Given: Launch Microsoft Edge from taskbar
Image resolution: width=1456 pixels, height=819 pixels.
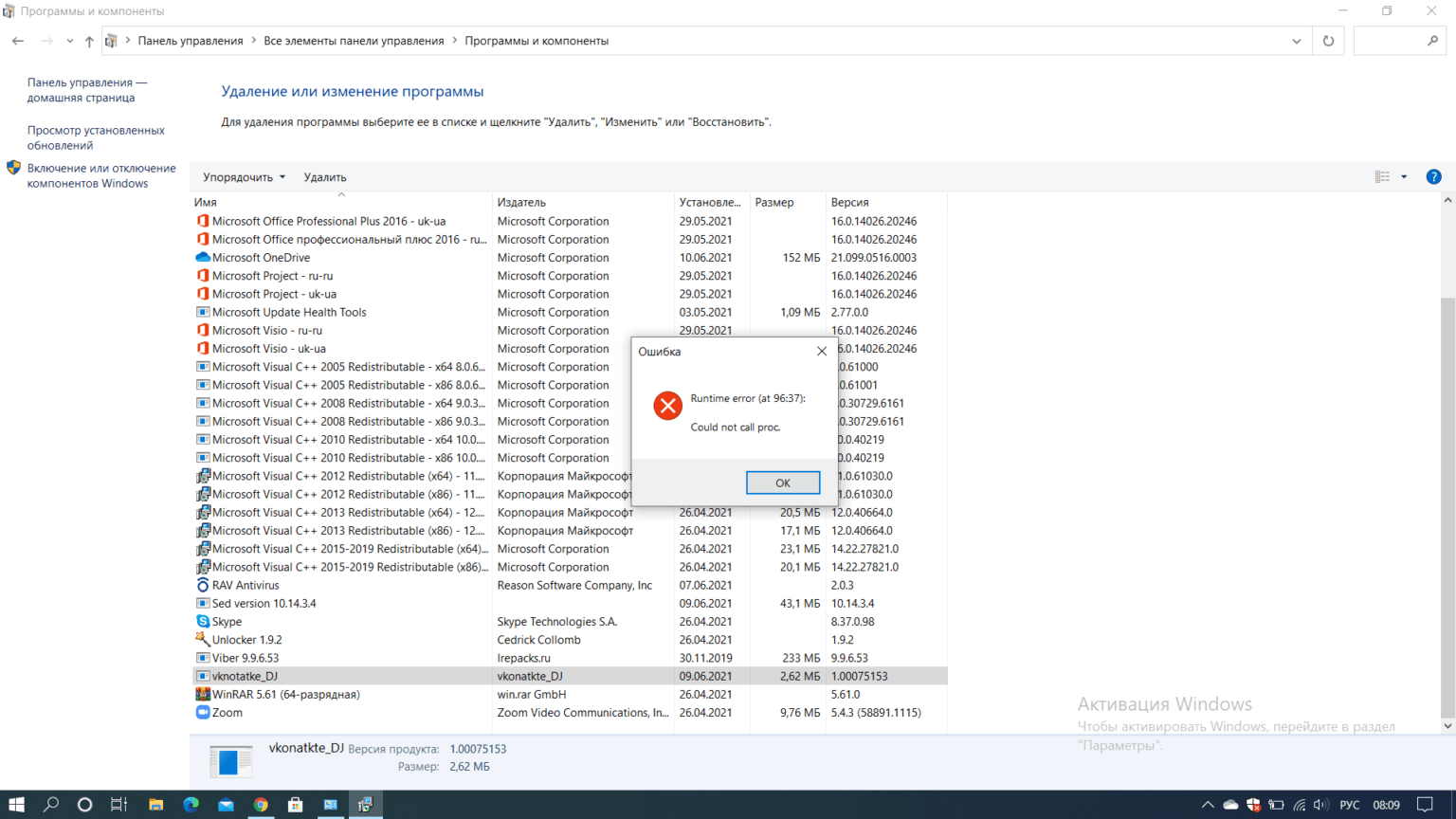Looking at the screenshot, I should click(191, 804).
